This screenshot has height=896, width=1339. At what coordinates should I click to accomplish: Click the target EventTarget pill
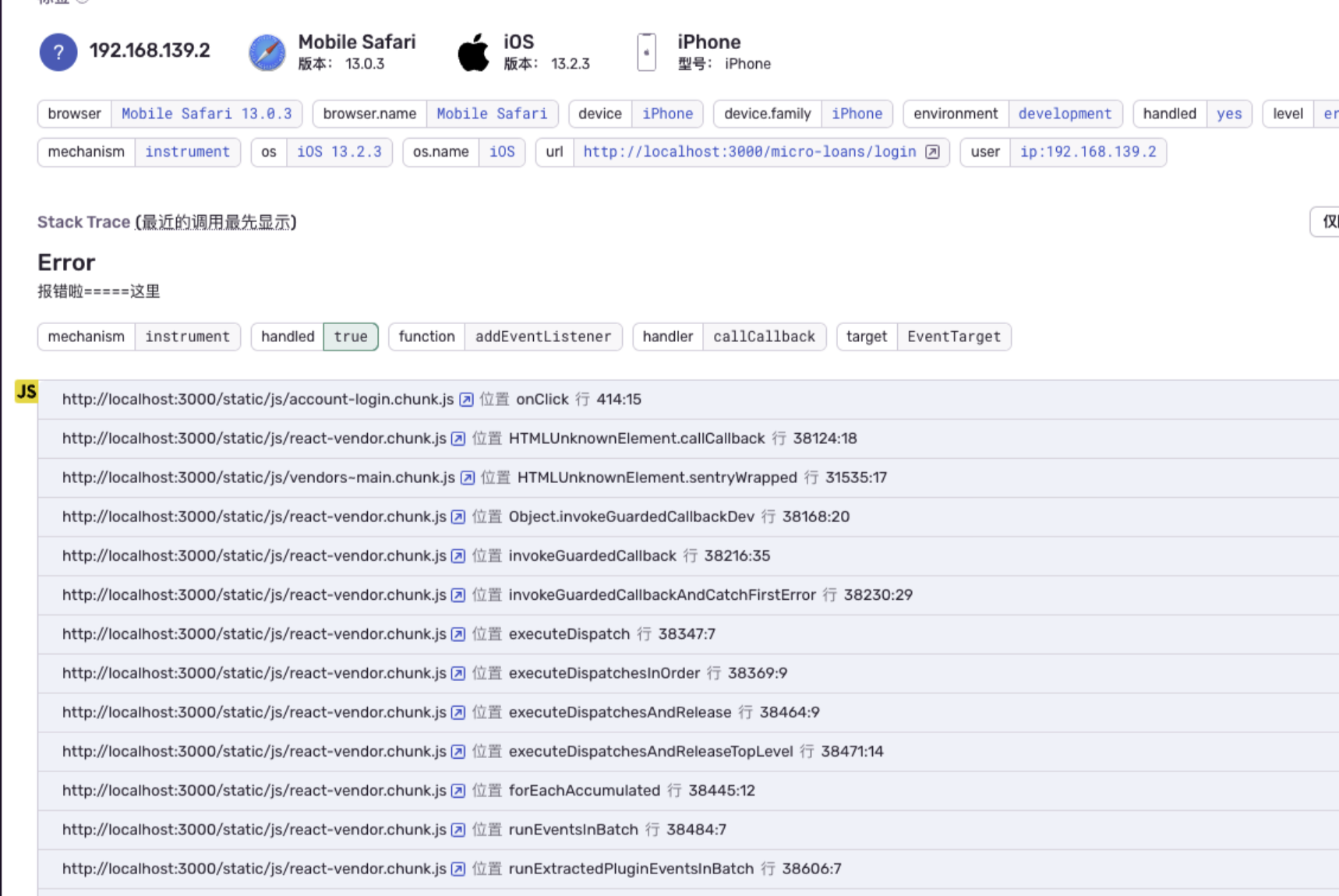click(x=924, y=337)
